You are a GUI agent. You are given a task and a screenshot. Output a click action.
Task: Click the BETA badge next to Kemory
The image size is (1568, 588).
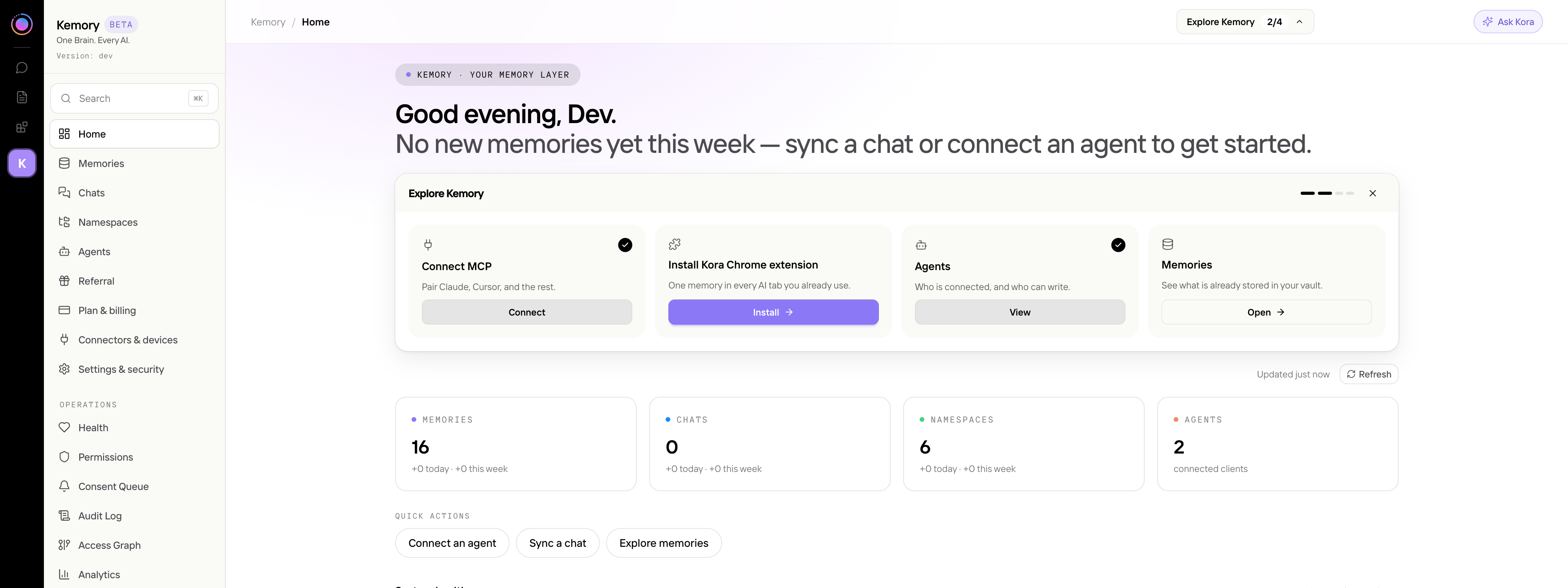(121, 24)
